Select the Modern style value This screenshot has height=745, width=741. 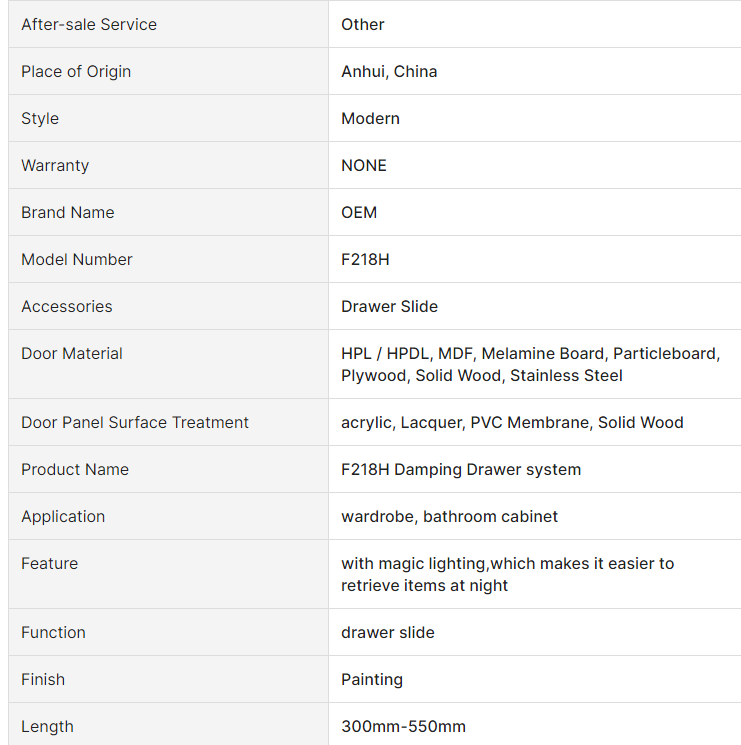370,118
